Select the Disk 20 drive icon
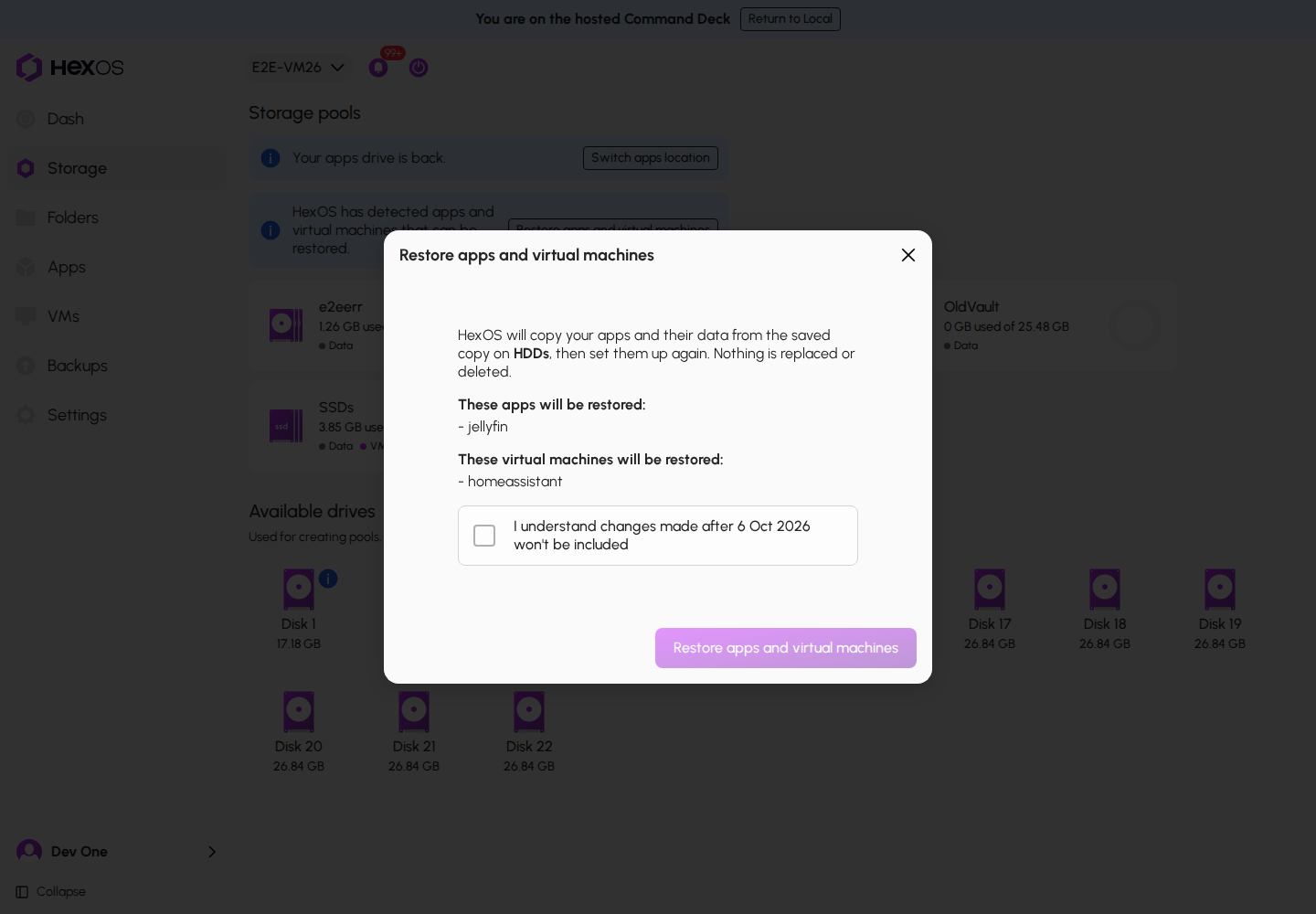Screen dimensions: 1316x914 (299, 712)
